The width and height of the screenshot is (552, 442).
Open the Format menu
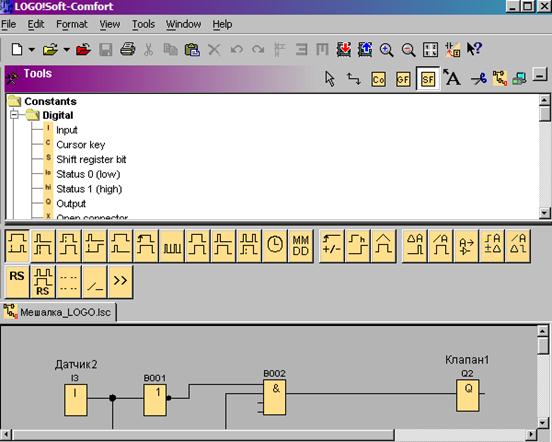point(72,24)
